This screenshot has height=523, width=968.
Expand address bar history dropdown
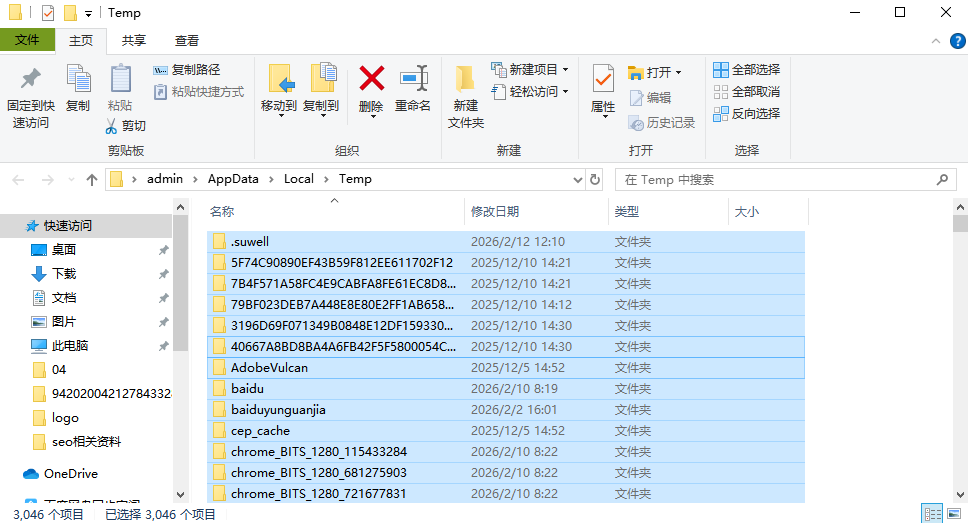(578, 180)
